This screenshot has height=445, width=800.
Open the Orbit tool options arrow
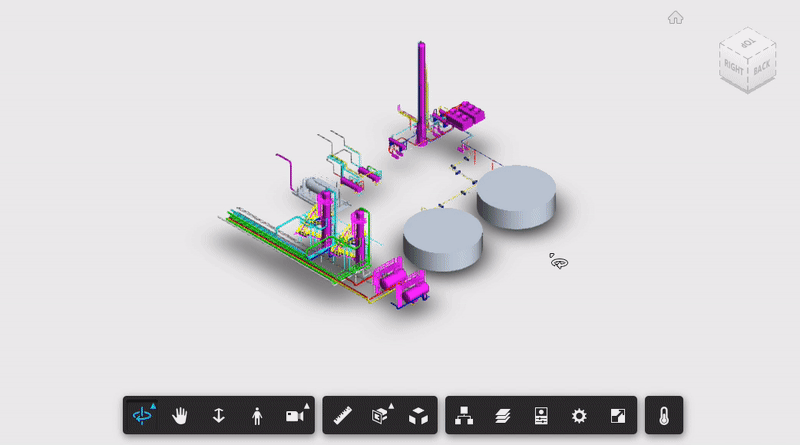coord(153,406)
